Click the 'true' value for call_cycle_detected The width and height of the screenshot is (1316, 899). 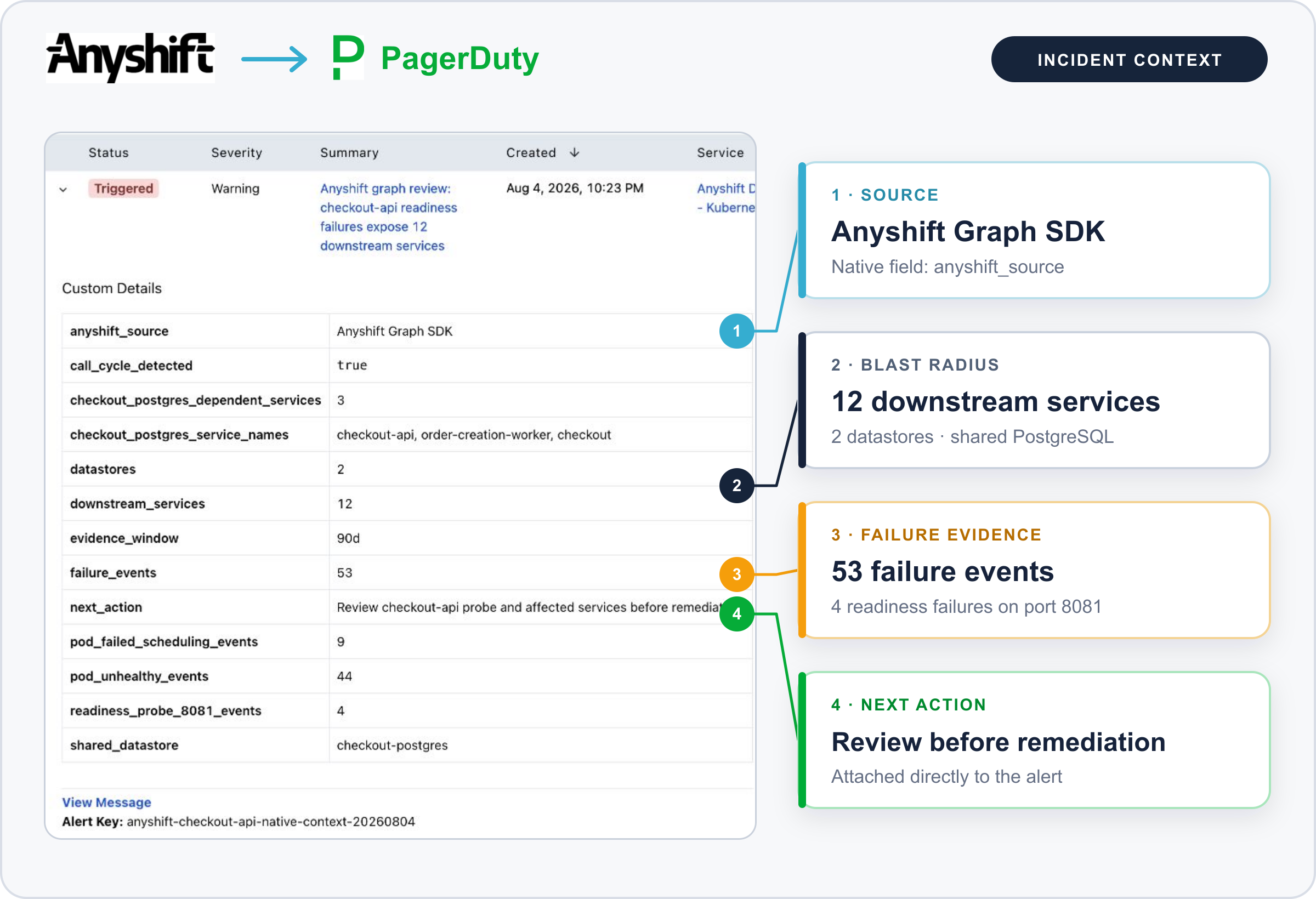click(x=351, y=366)
